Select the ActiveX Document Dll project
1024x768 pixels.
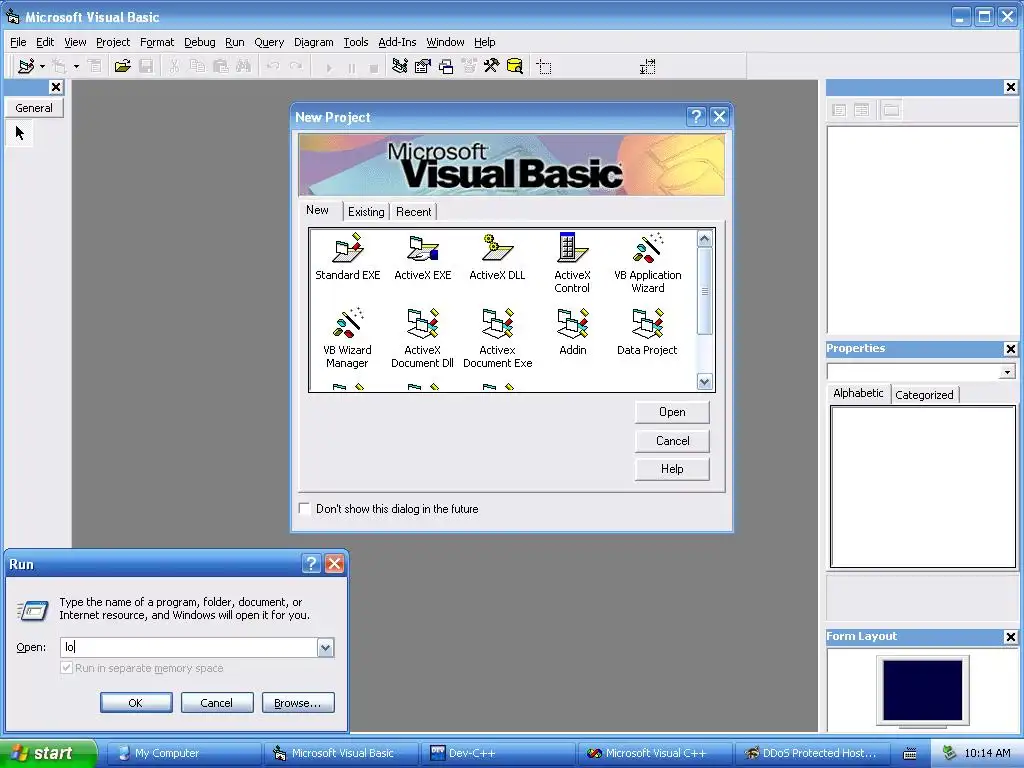[422, 338]
